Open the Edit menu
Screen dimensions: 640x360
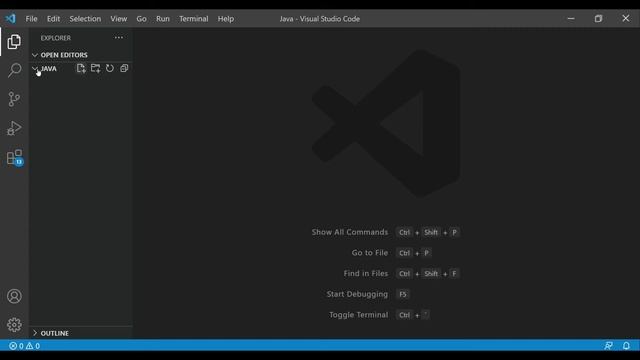53,19
